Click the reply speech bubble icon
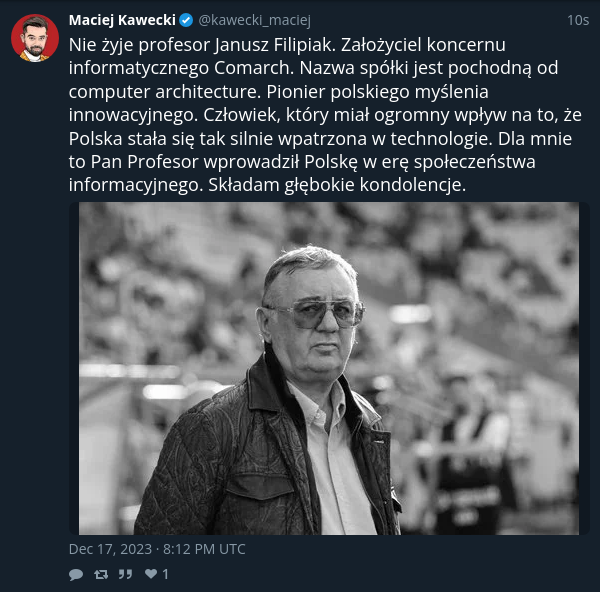The height and width of the screenshot is (592, 600). point(76,574)
